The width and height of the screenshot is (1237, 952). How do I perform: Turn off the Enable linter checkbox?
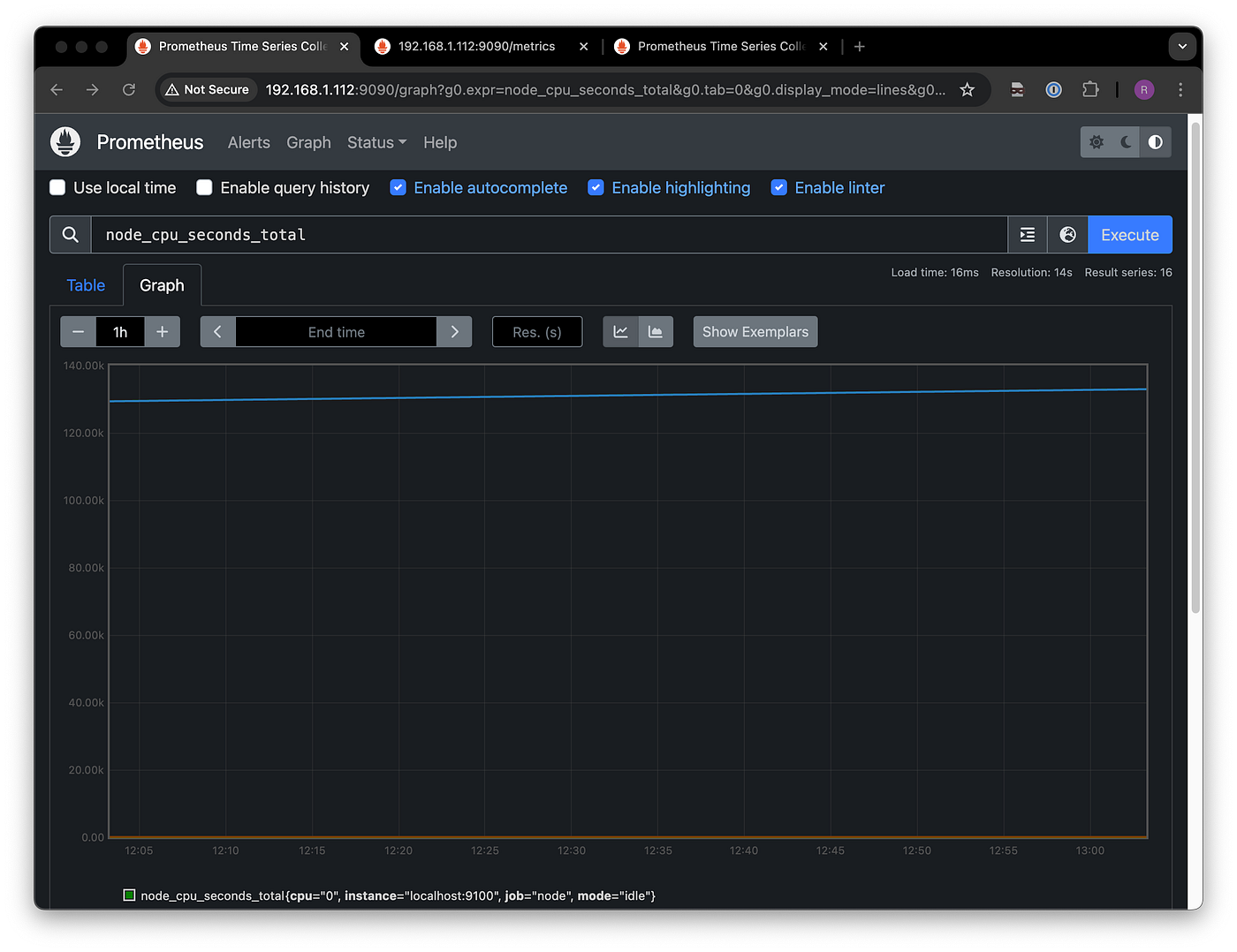tap(779, 187)
